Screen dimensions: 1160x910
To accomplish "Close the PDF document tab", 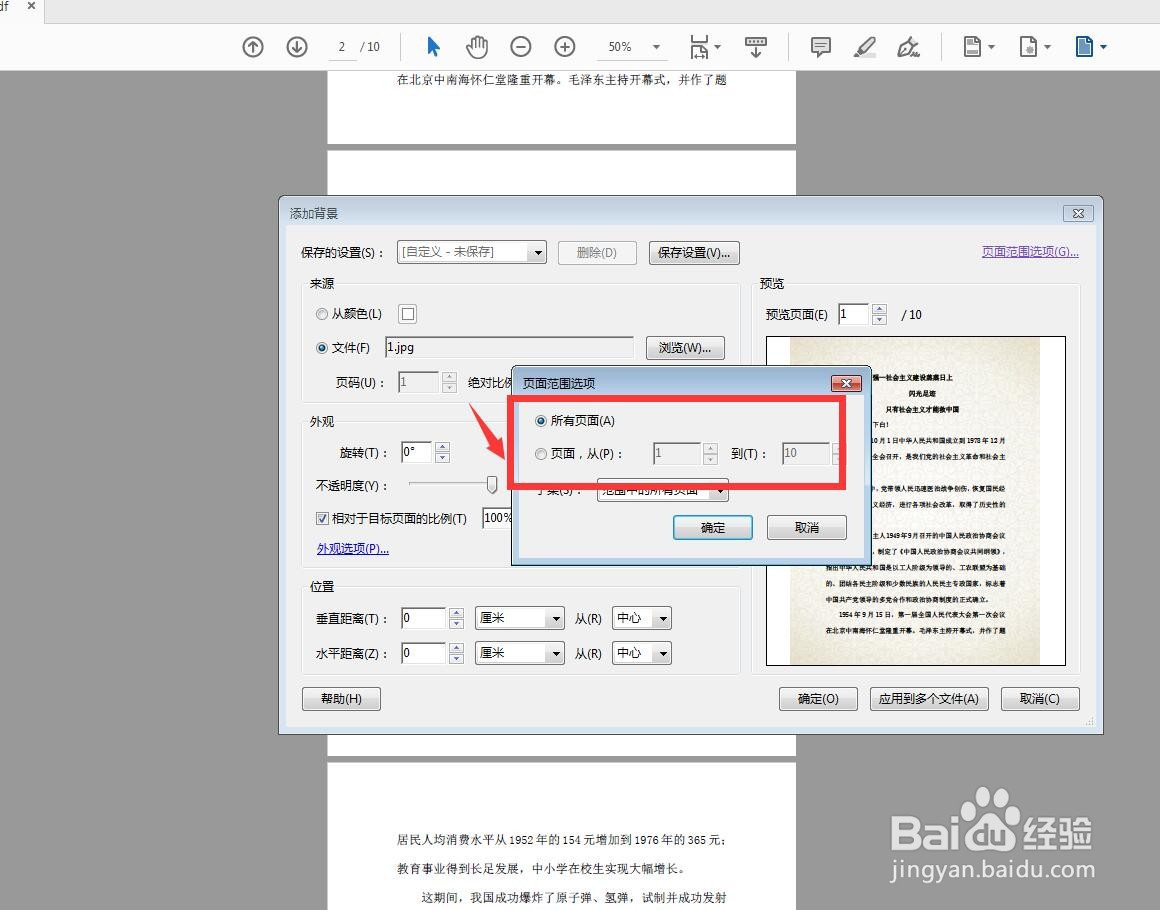I will point(31,6).
